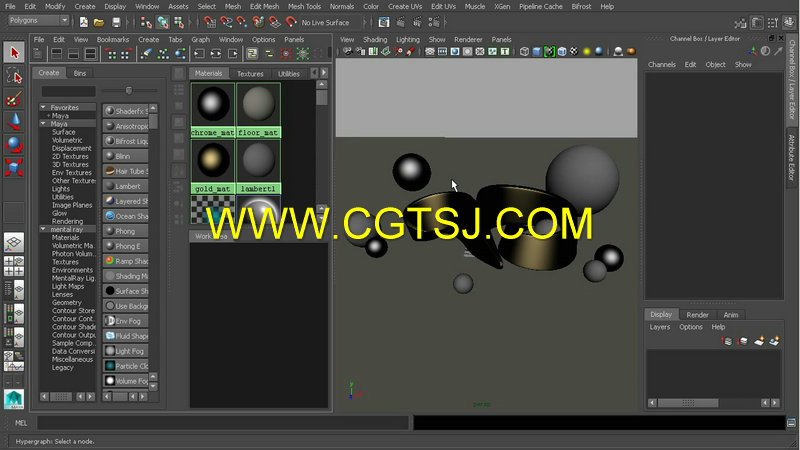Click the select camera icon in viewport toolbar
The image size is (800, 450).
[x=348, y=52]
